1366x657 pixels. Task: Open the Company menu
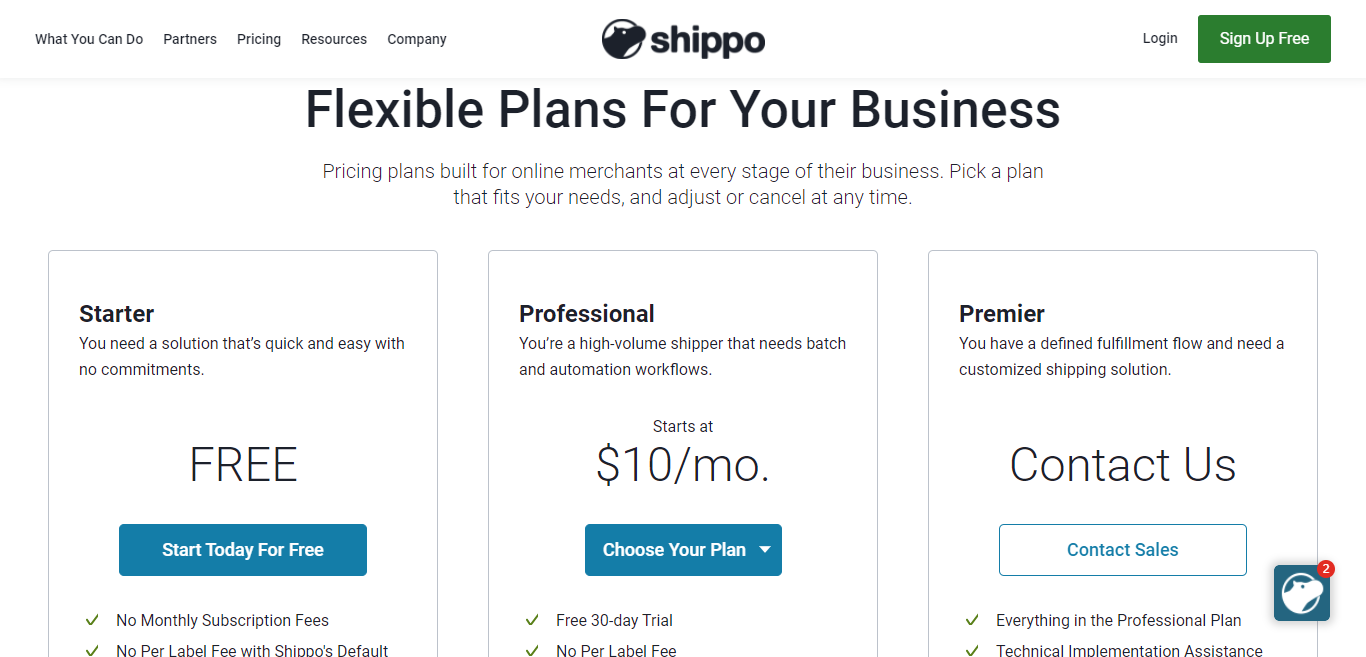coord(417,39)
